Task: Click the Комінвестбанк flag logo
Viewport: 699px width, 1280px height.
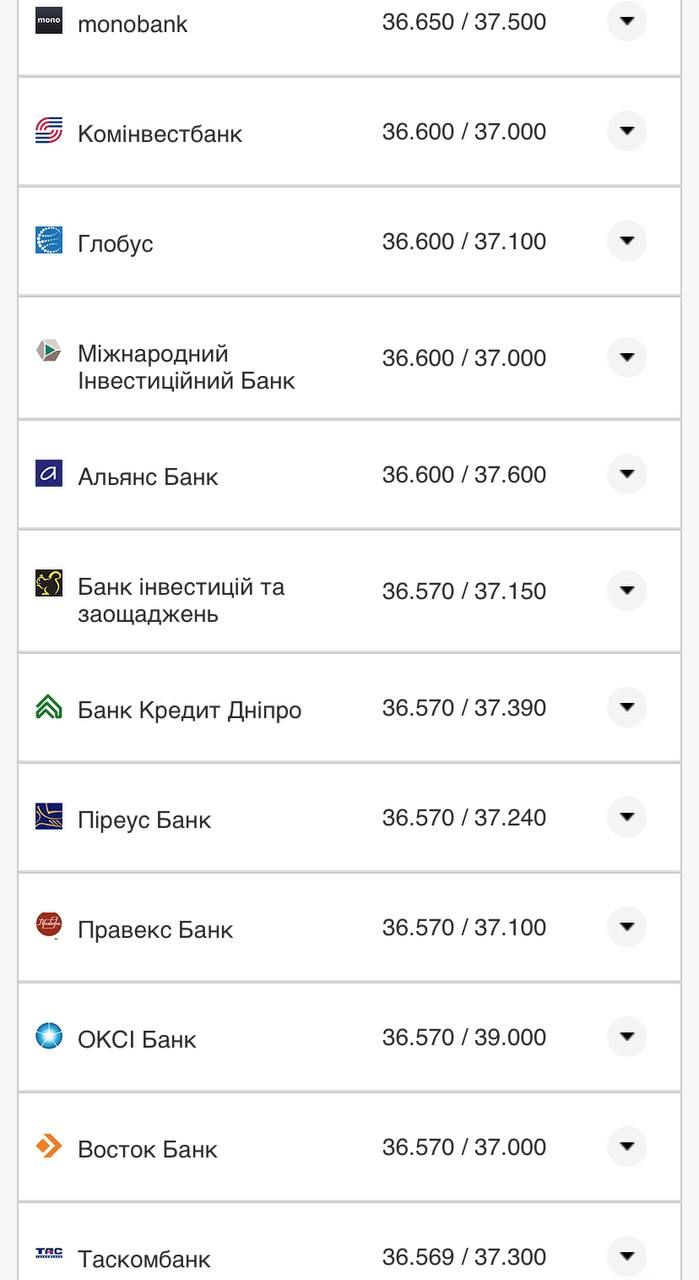Action: (48, 128)
